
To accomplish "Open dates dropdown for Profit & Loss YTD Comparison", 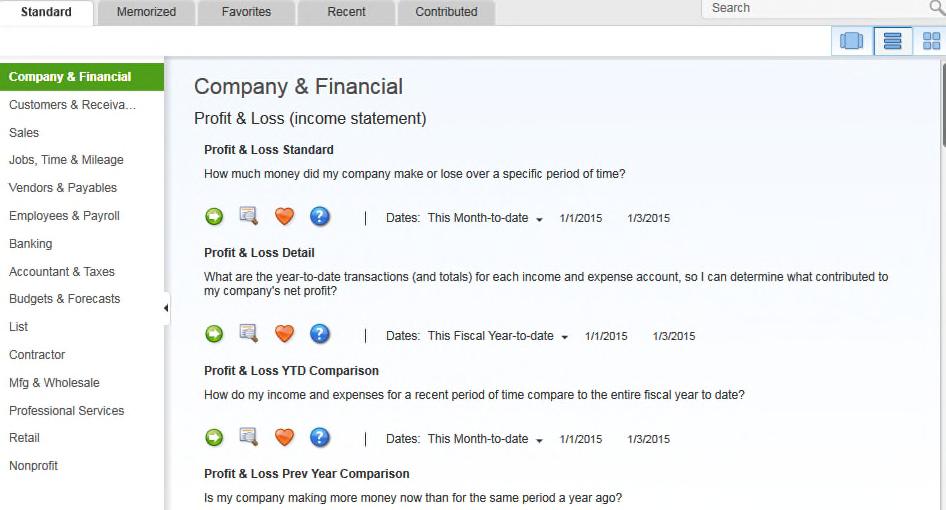I will coord(485,439).
